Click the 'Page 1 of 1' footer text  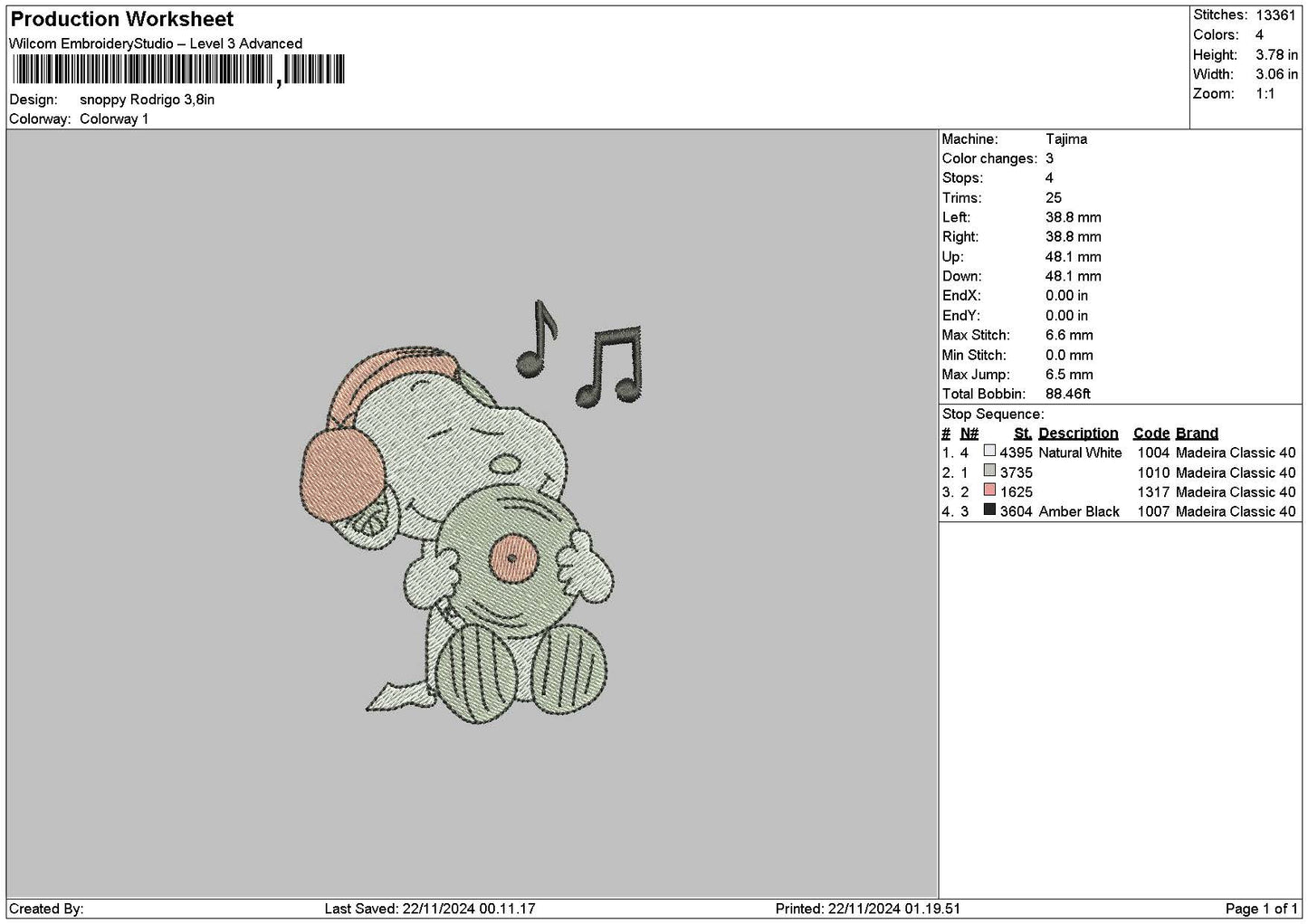1262,909
